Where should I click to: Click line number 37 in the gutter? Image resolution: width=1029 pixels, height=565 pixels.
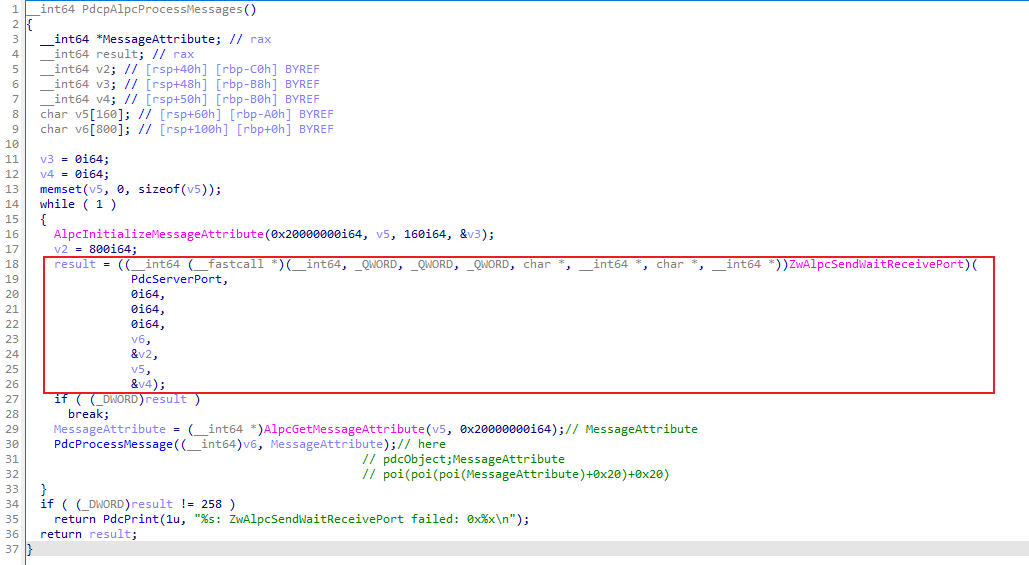click(12, 549)
